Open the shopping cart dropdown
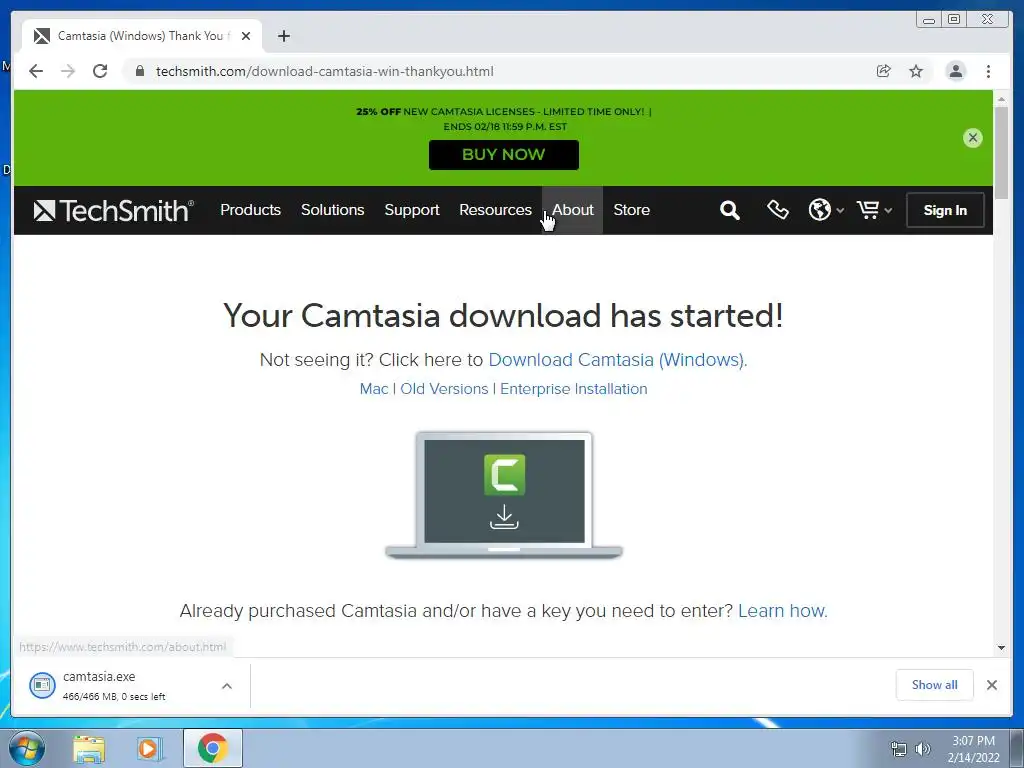1024x768 pixels. (874, 210)
